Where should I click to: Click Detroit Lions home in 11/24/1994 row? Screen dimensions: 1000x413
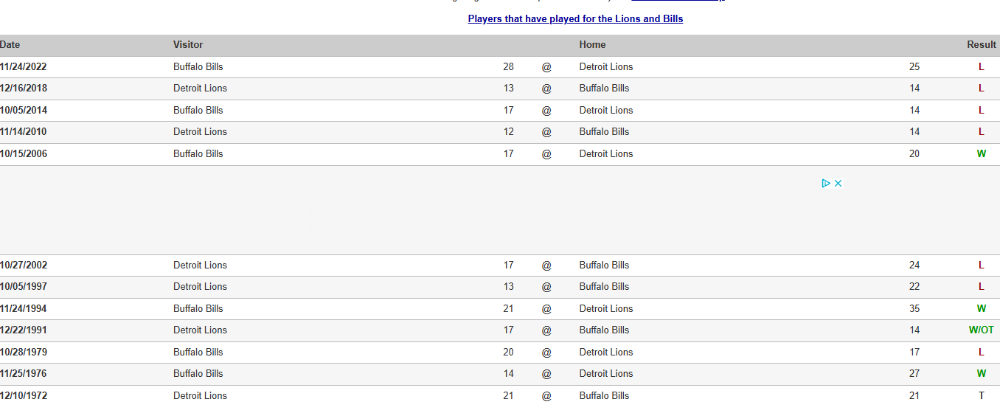point(606,308)
